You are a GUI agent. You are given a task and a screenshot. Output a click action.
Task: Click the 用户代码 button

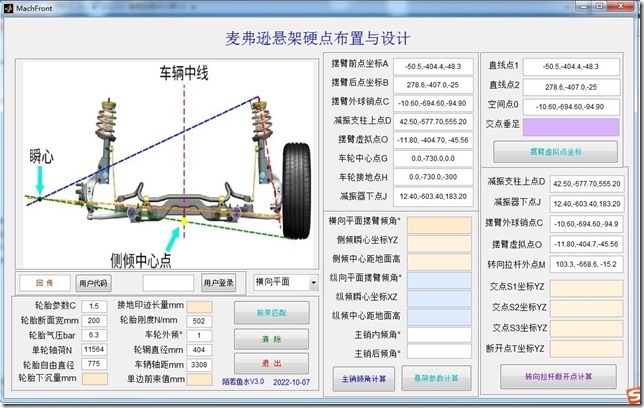[x=93, y=283]
